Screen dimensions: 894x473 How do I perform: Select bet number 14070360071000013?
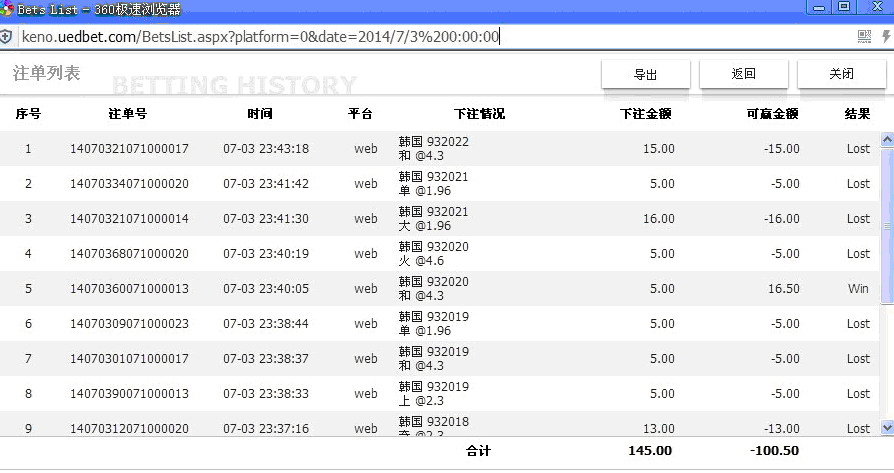129,289
